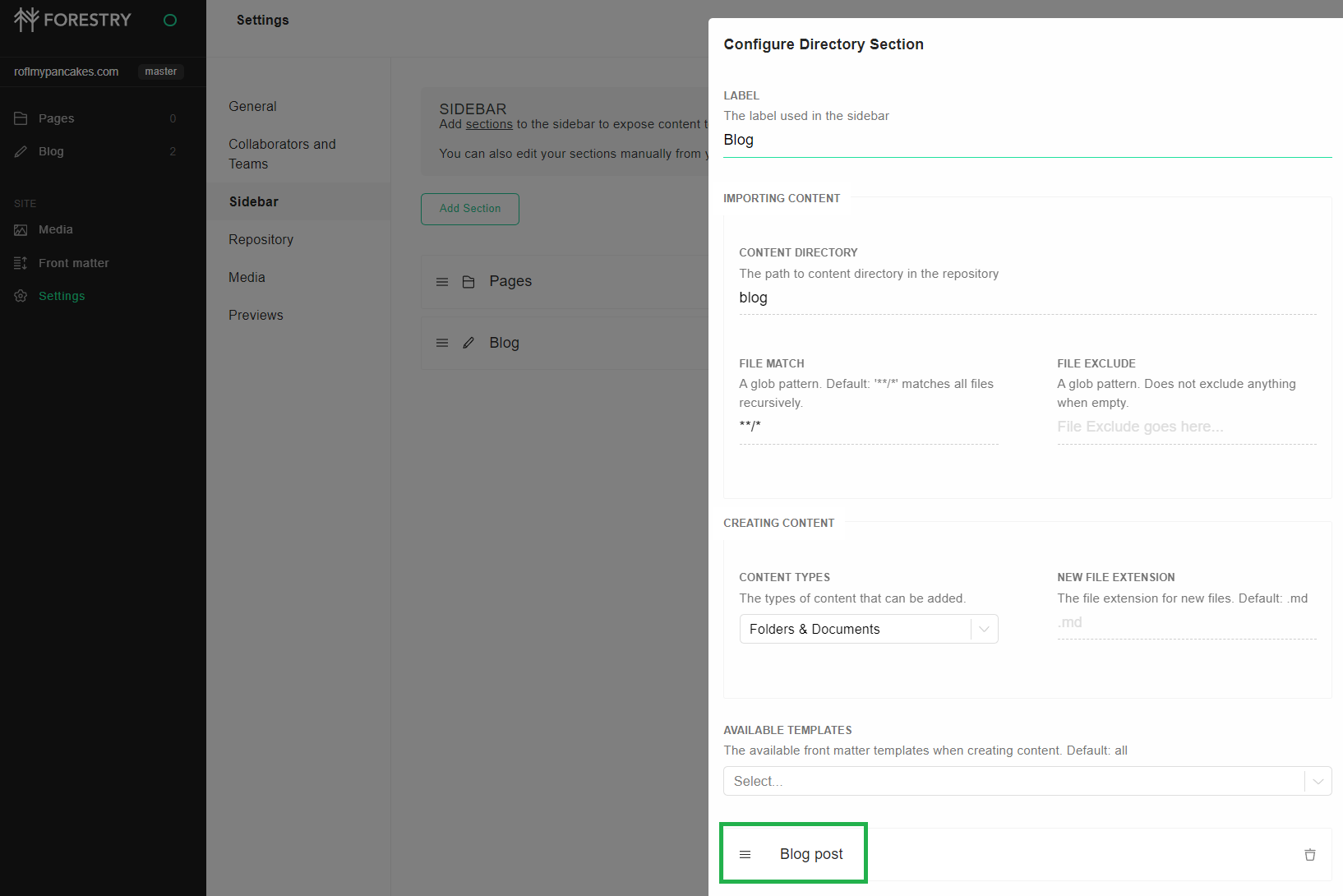Go to Collaborators and Teams settings
The image size is (1343, 896).
click(x=282, y=154)
